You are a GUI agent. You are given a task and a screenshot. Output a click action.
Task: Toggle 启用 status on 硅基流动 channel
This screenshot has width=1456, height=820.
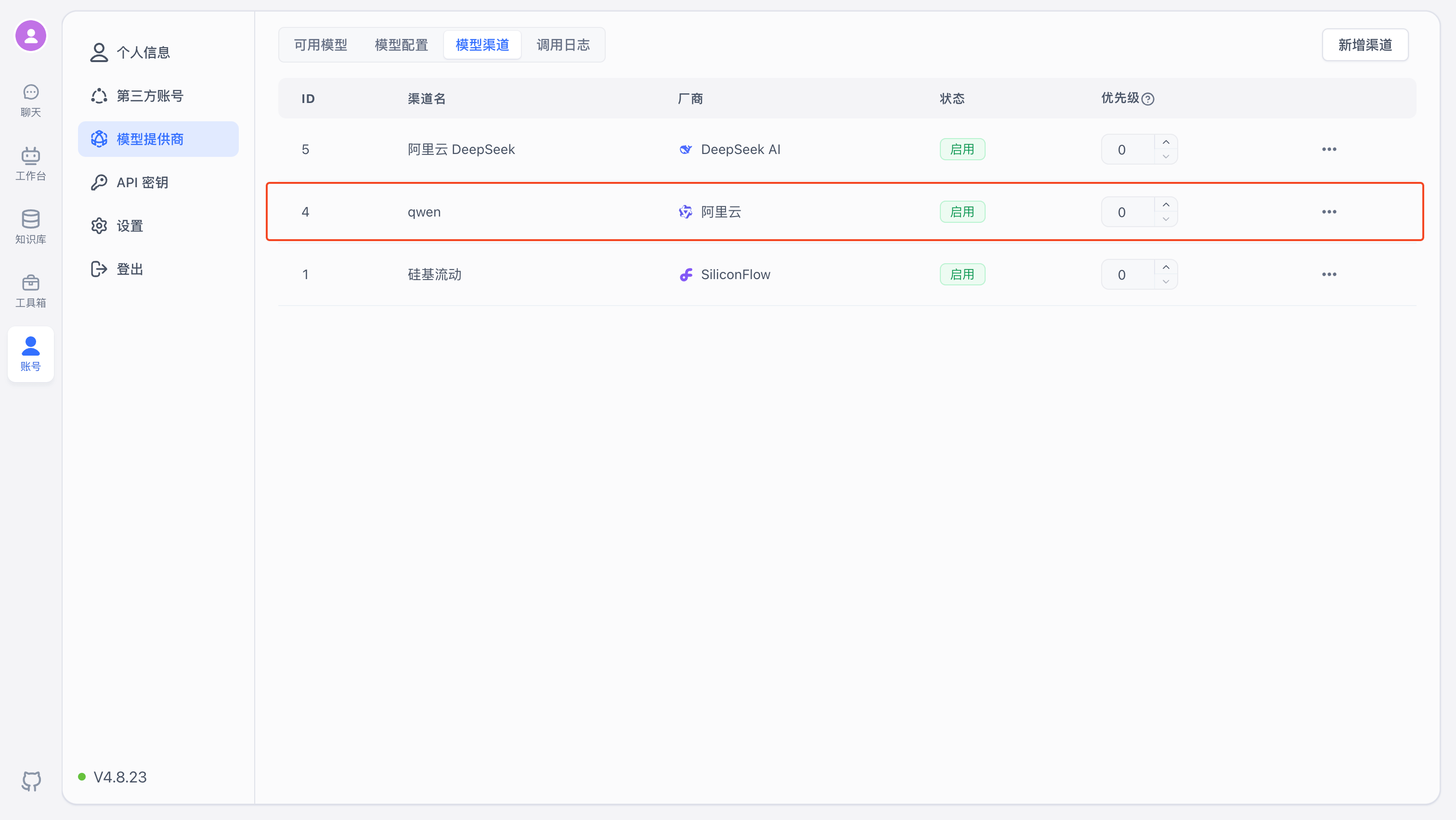click(962, 274)
